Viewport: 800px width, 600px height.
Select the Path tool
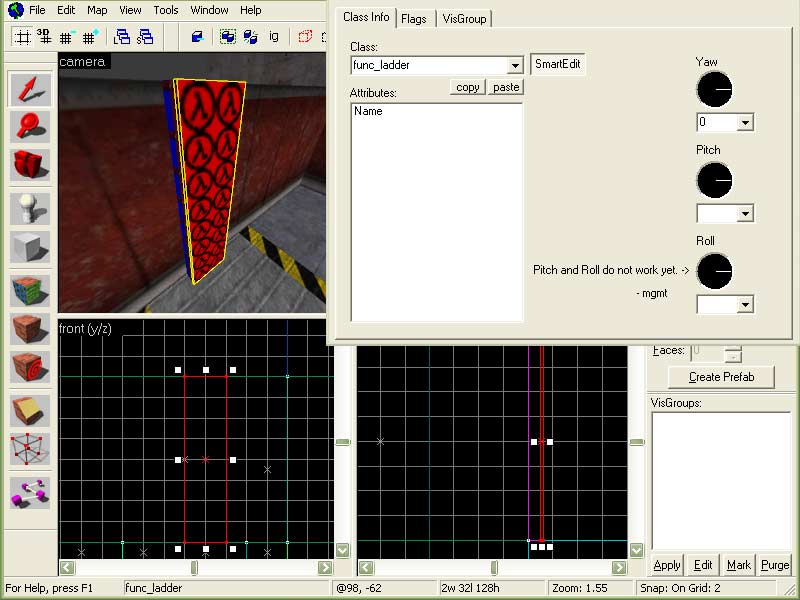tap(30, 493)
